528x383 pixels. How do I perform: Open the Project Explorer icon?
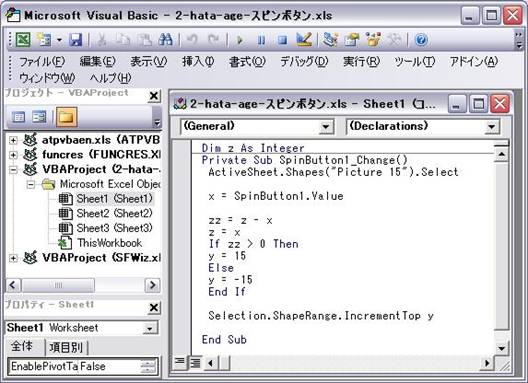coord(330,40)
